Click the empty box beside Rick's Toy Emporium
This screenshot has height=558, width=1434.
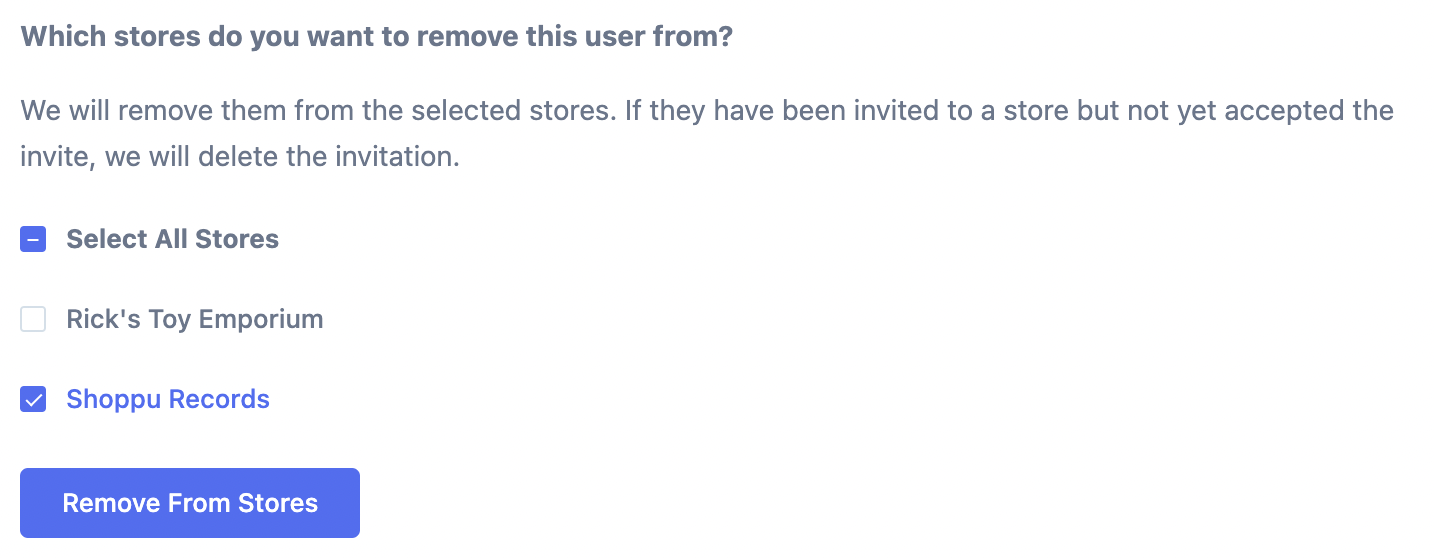pos(33,320)
